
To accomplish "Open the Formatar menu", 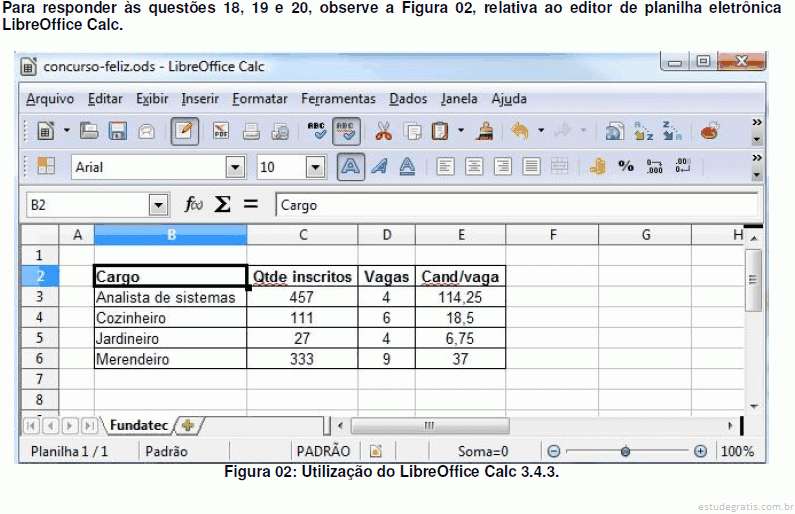I will click(260, 98).
